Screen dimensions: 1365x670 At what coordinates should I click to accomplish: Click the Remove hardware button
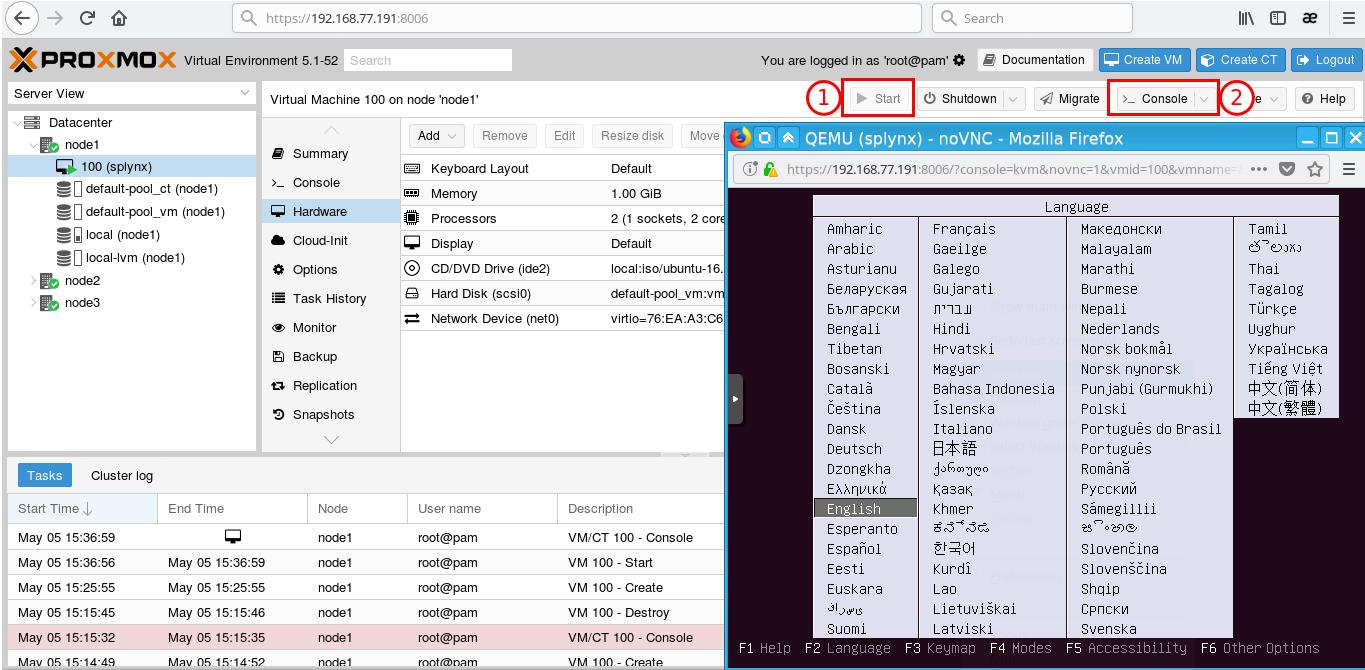point(505,136)
